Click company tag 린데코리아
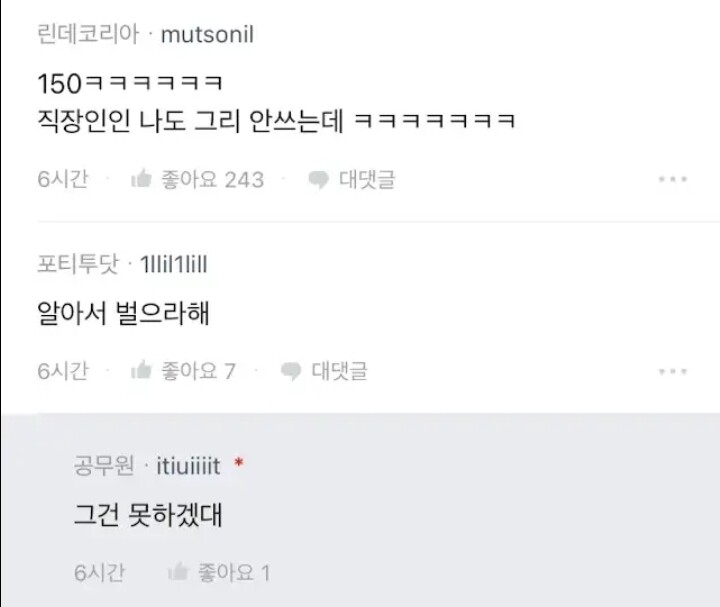The image size is (720, 607). click(88, 34)
